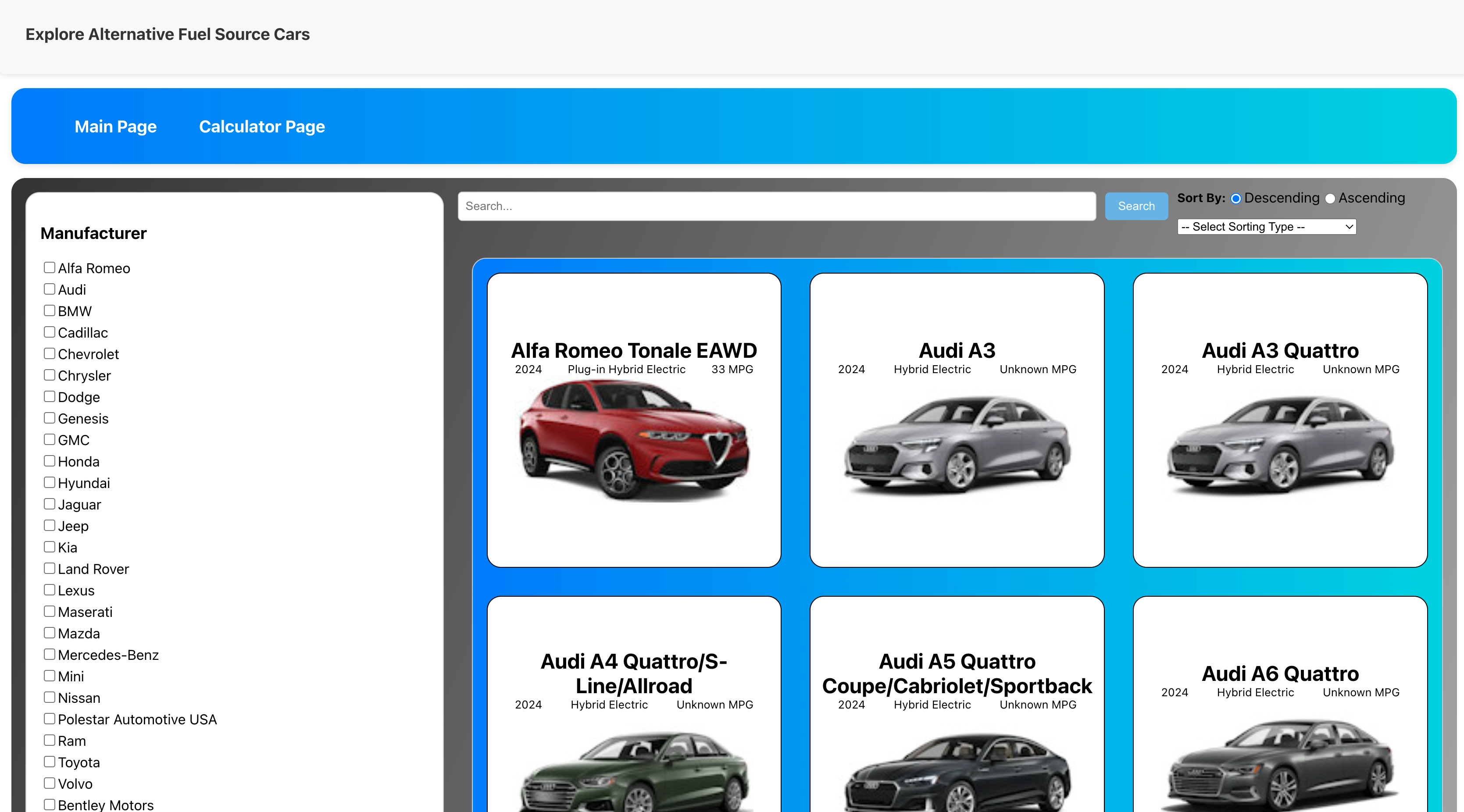This screenshot has width=1464, height=812.
Task: Tick the Honda checkbox
Action: pyautogui.click(x=50, y=461)
